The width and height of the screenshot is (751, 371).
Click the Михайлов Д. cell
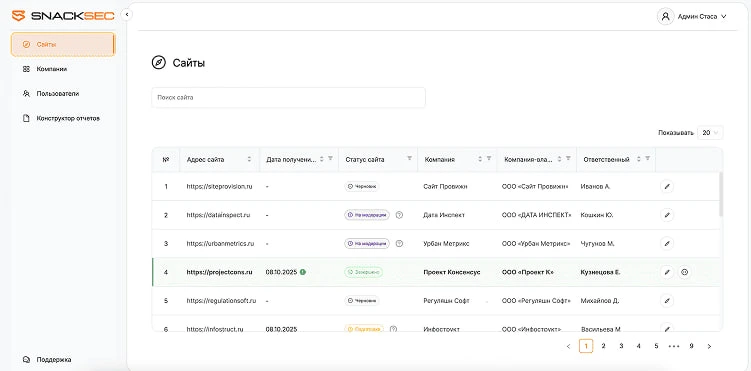coord(600,301)
